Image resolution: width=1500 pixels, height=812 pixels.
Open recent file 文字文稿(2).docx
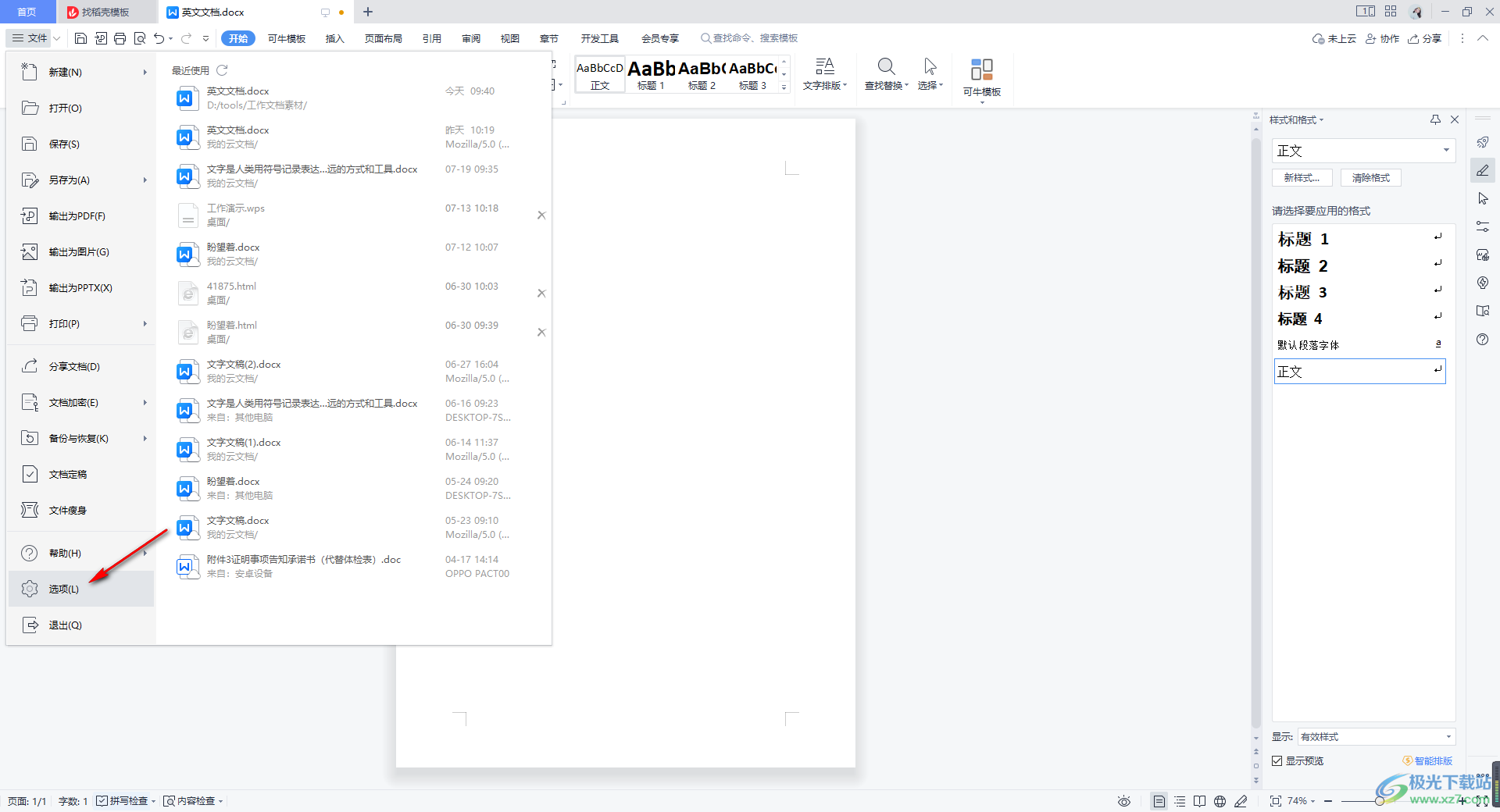[353, 371]
